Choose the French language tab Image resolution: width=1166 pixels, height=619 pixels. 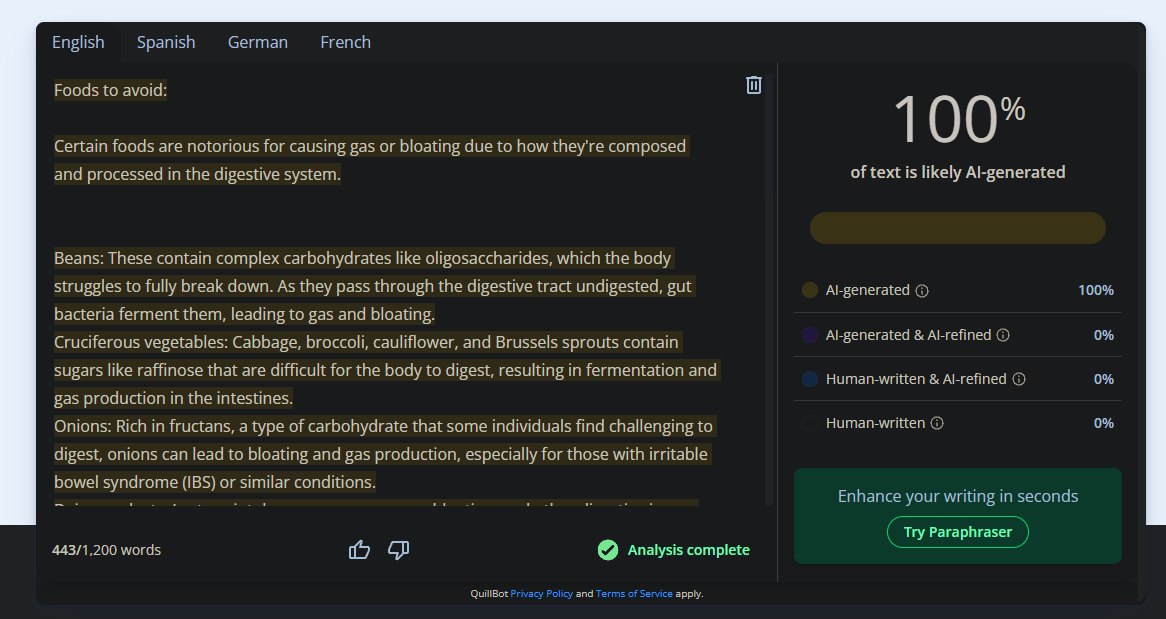(345, 42)
